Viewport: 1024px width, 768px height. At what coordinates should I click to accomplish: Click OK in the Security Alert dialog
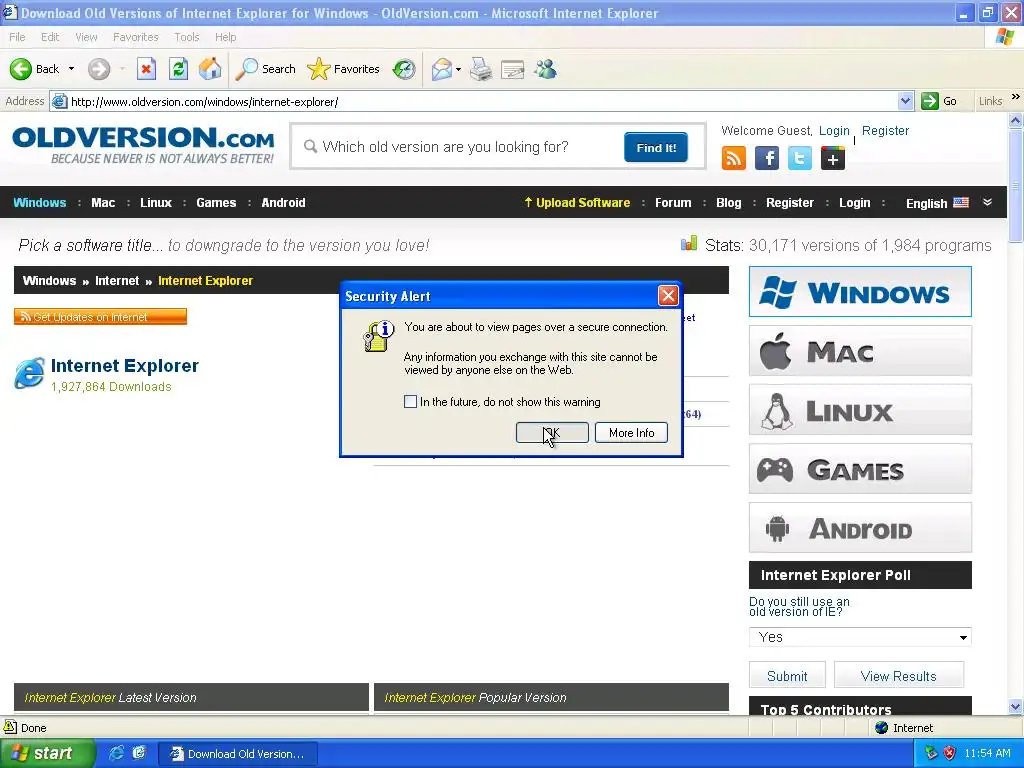(552, 432)
